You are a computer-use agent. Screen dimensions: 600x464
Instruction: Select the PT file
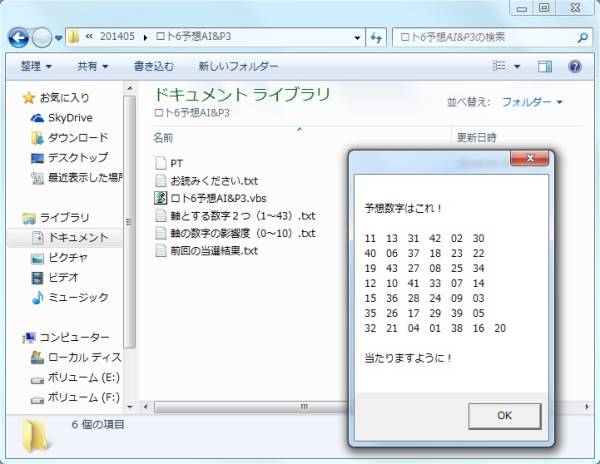click(x=169, y=163)
